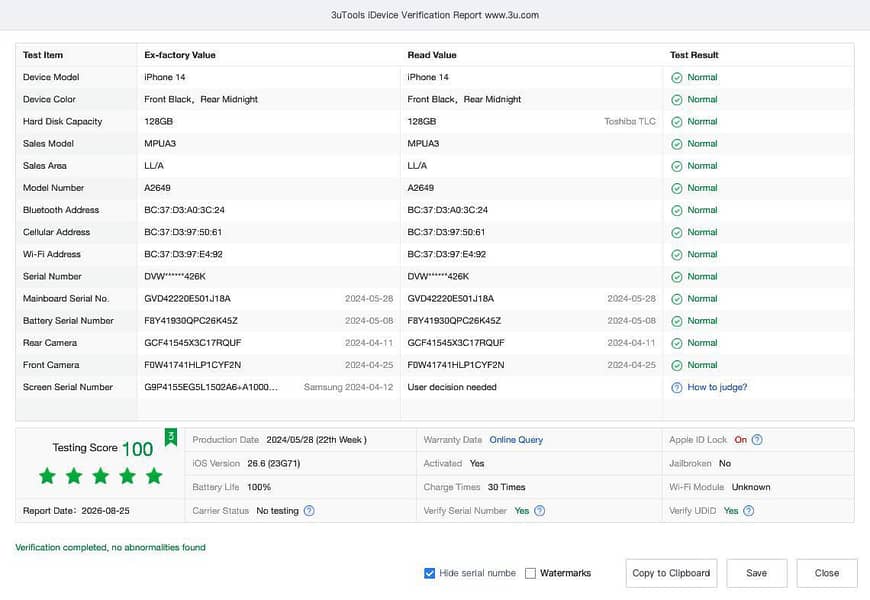Select read value Cellular address BC:37:D3:97:50:61

click(446, 232)
